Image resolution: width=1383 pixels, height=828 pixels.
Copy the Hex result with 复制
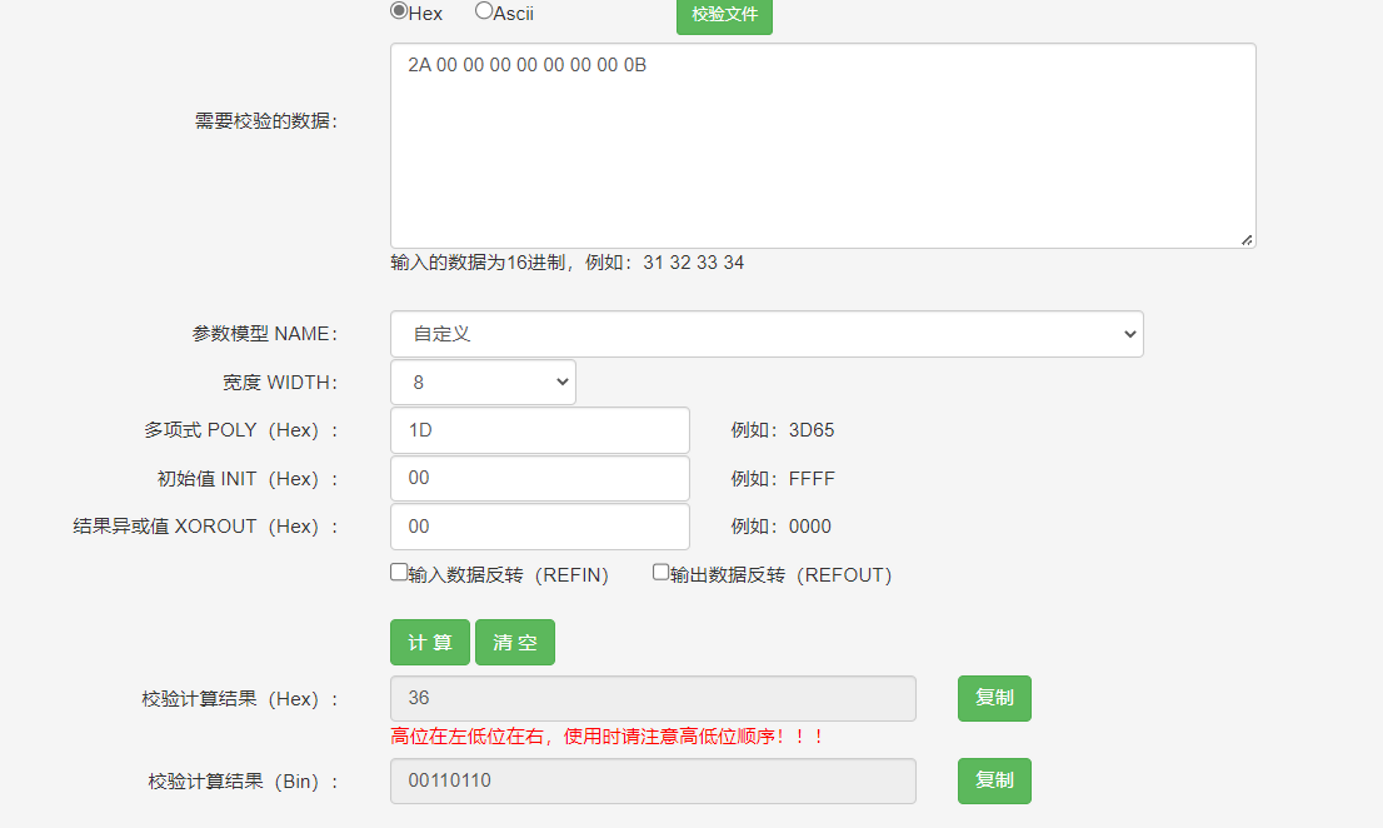[994, 698]
